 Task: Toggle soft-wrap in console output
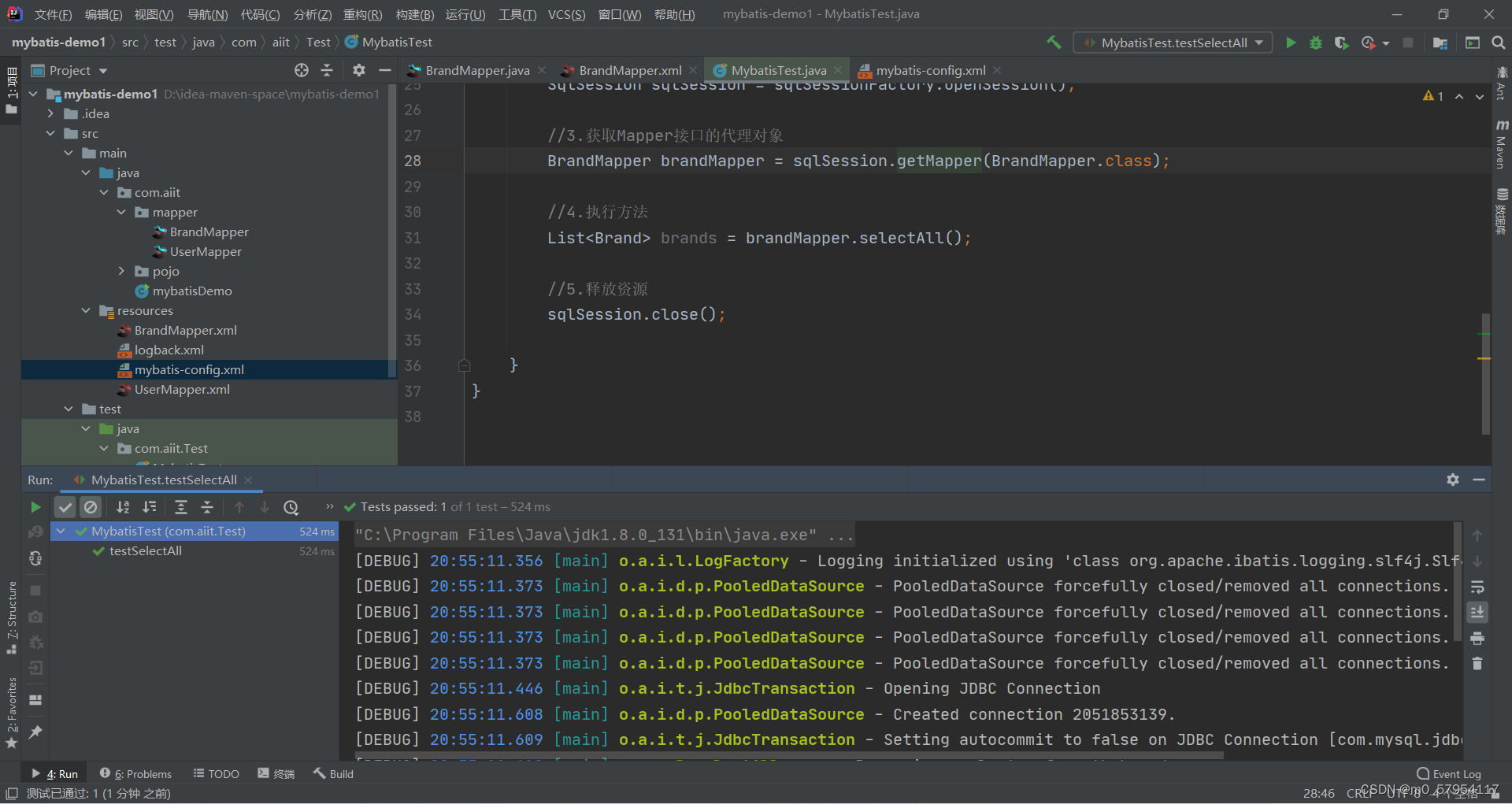click(x=1477, y=587)
